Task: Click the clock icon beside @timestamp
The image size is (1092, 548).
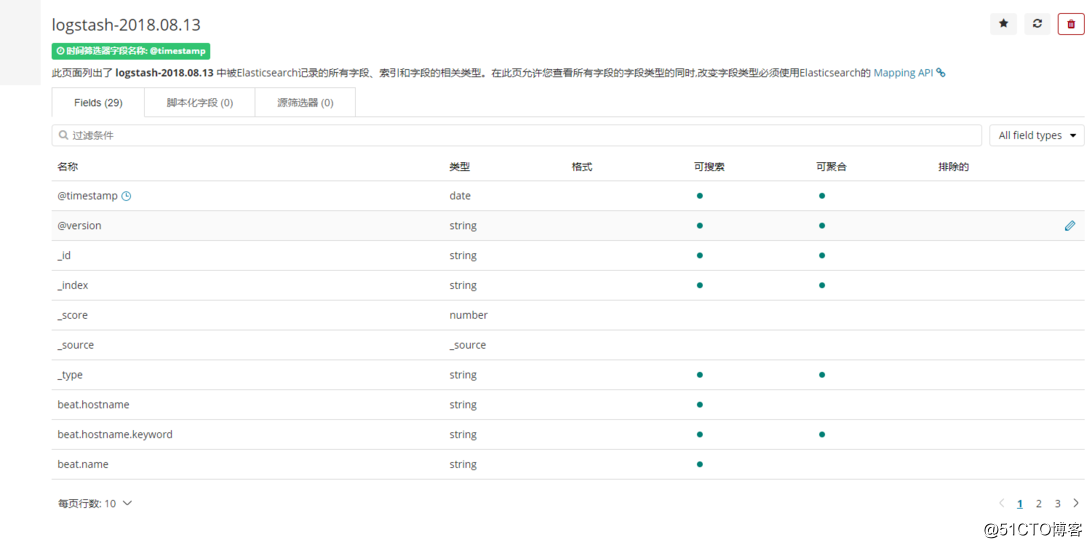Action: click(126, 196)
